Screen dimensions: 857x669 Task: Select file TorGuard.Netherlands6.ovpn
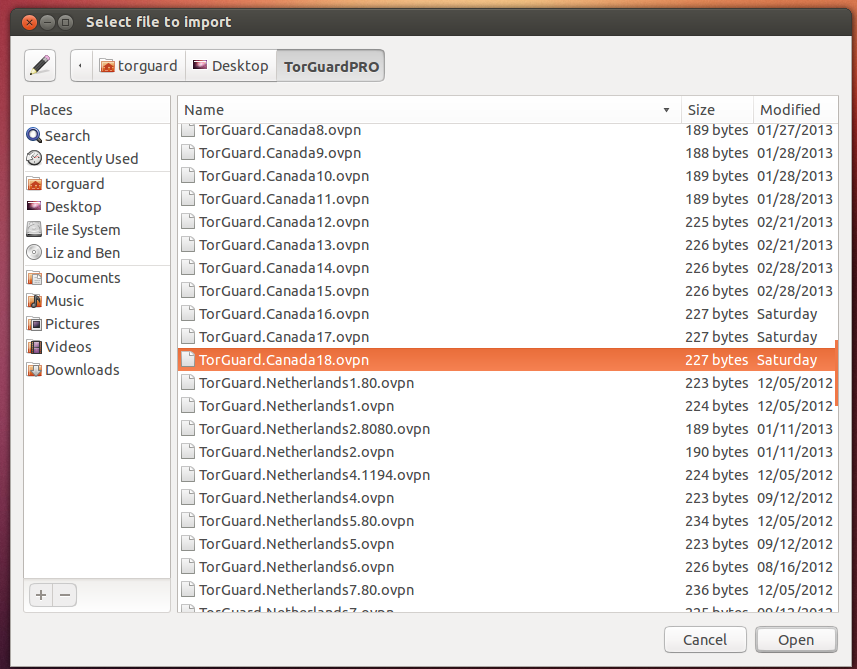pos(506,566)
